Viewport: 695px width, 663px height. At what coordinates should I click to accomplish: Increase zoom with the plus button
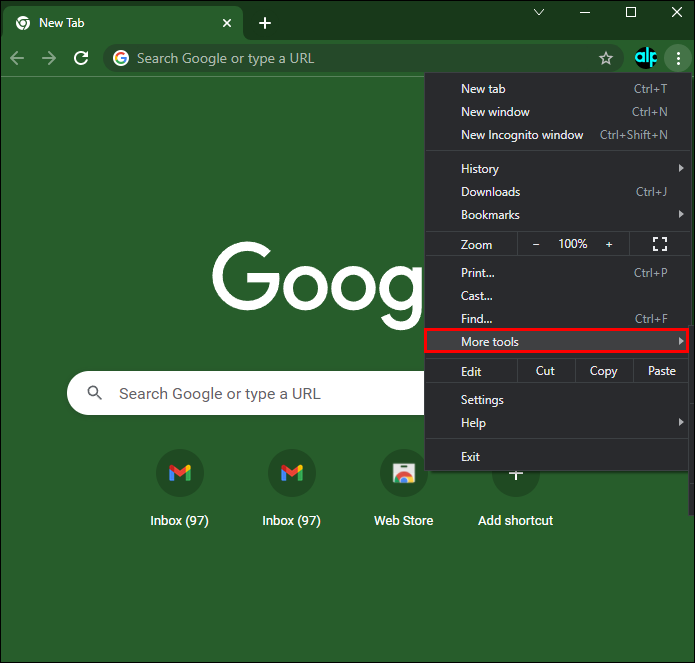[x=609, y=244]
